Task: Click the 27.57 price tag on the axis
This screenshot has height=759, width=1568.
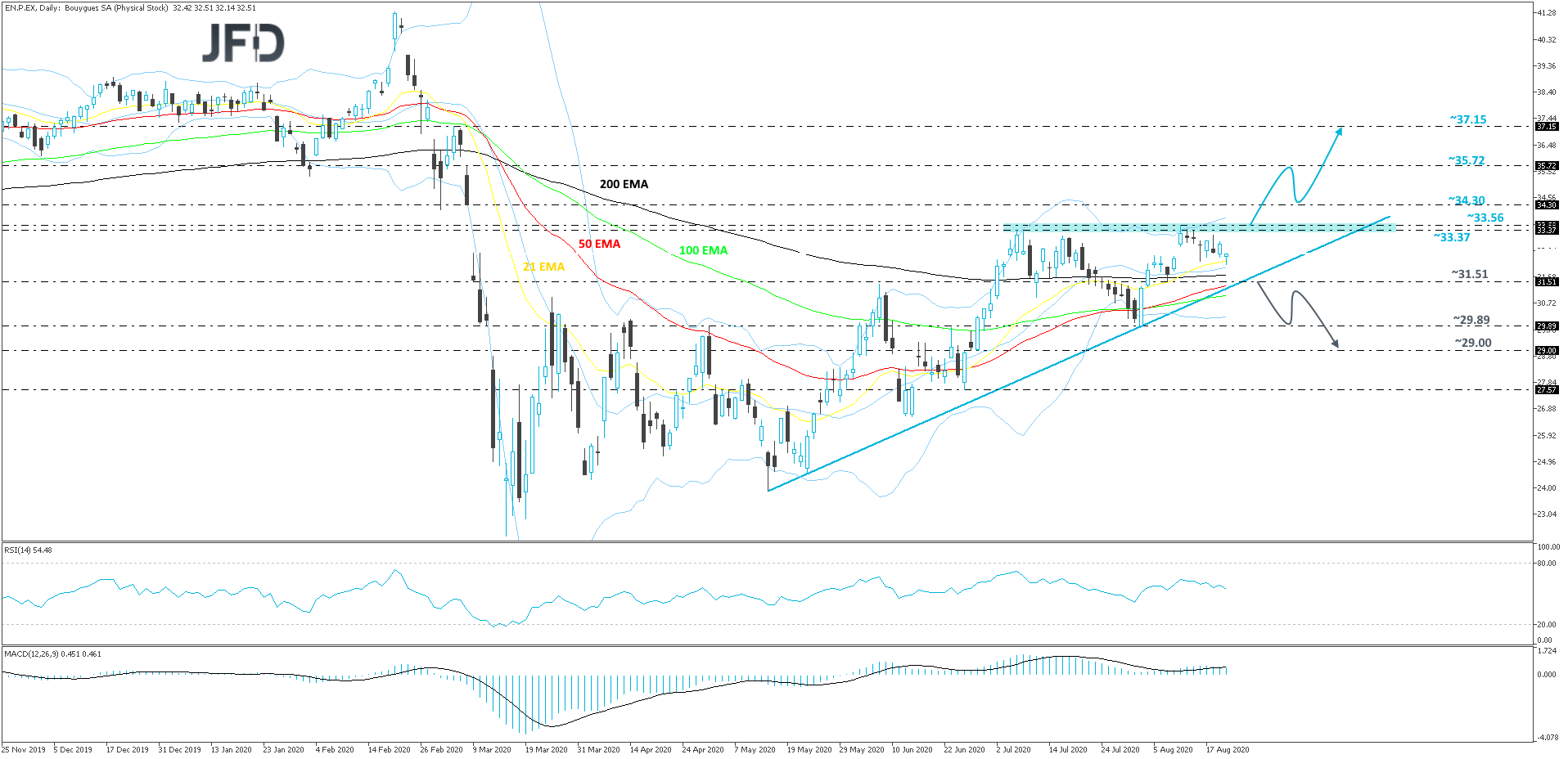Action: click(1546, 390)
